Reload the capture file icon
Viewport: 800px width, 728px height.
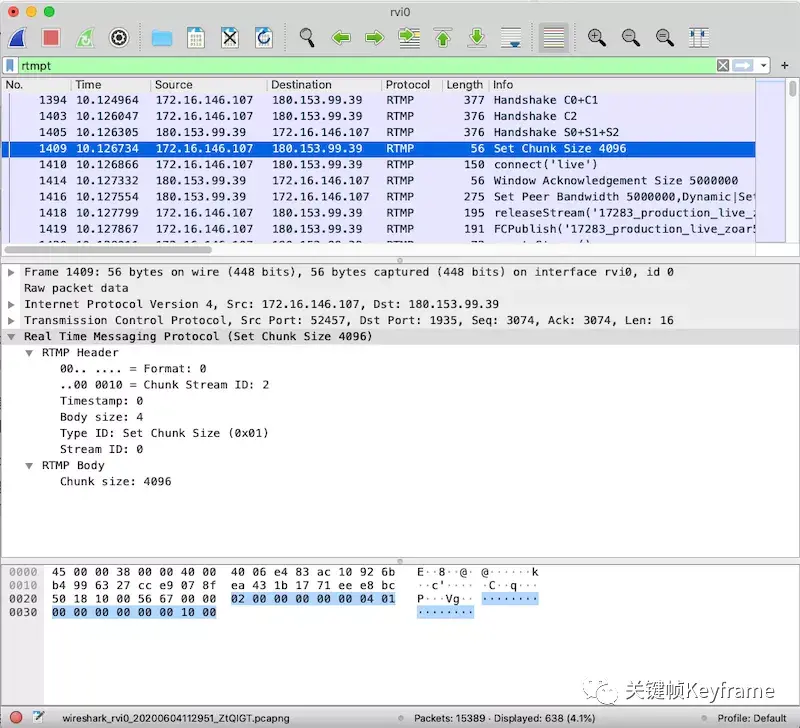pos(264,38)
